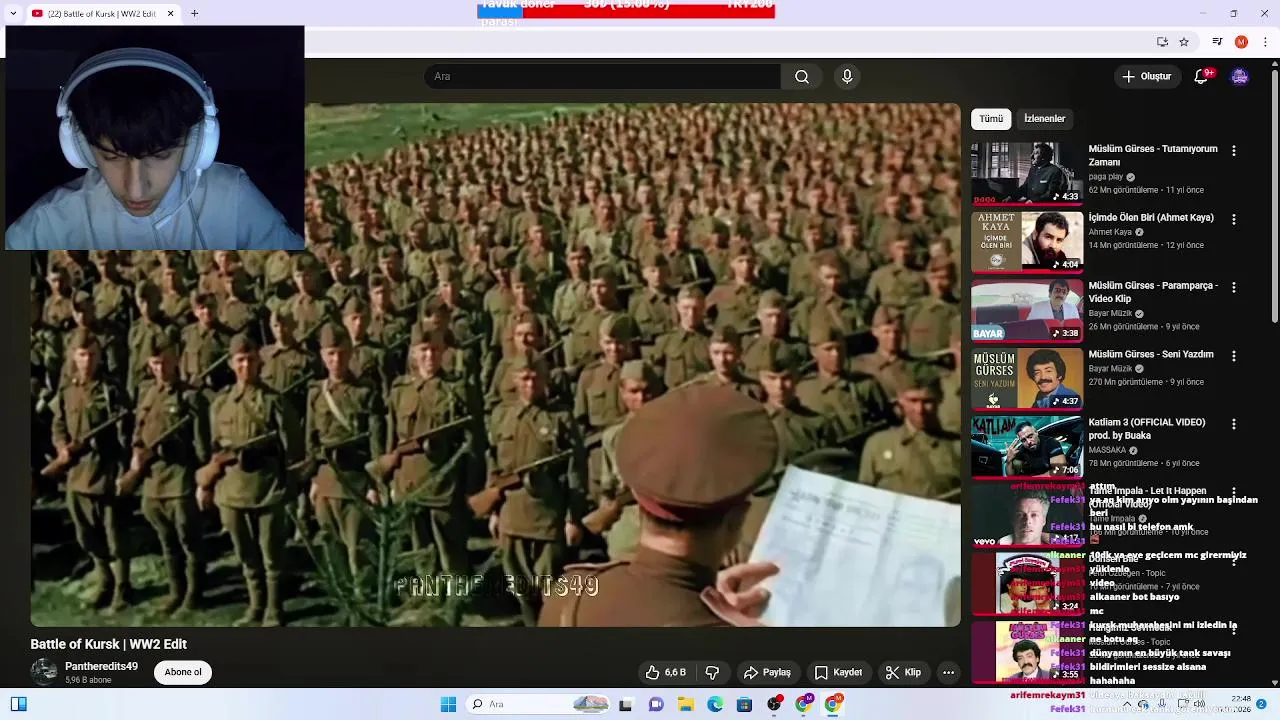1280x720 pixels.
Task: Open the Pantheredits49 channel name link
Action: tap(101, 666)
